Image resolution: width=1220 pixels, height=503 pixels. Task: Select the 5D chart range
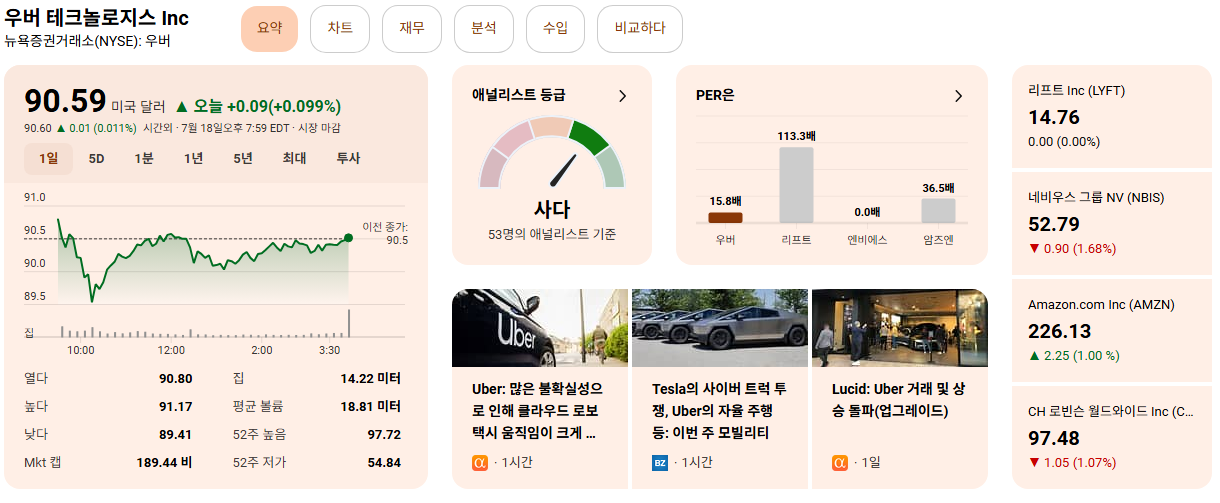tap(97, 158)
